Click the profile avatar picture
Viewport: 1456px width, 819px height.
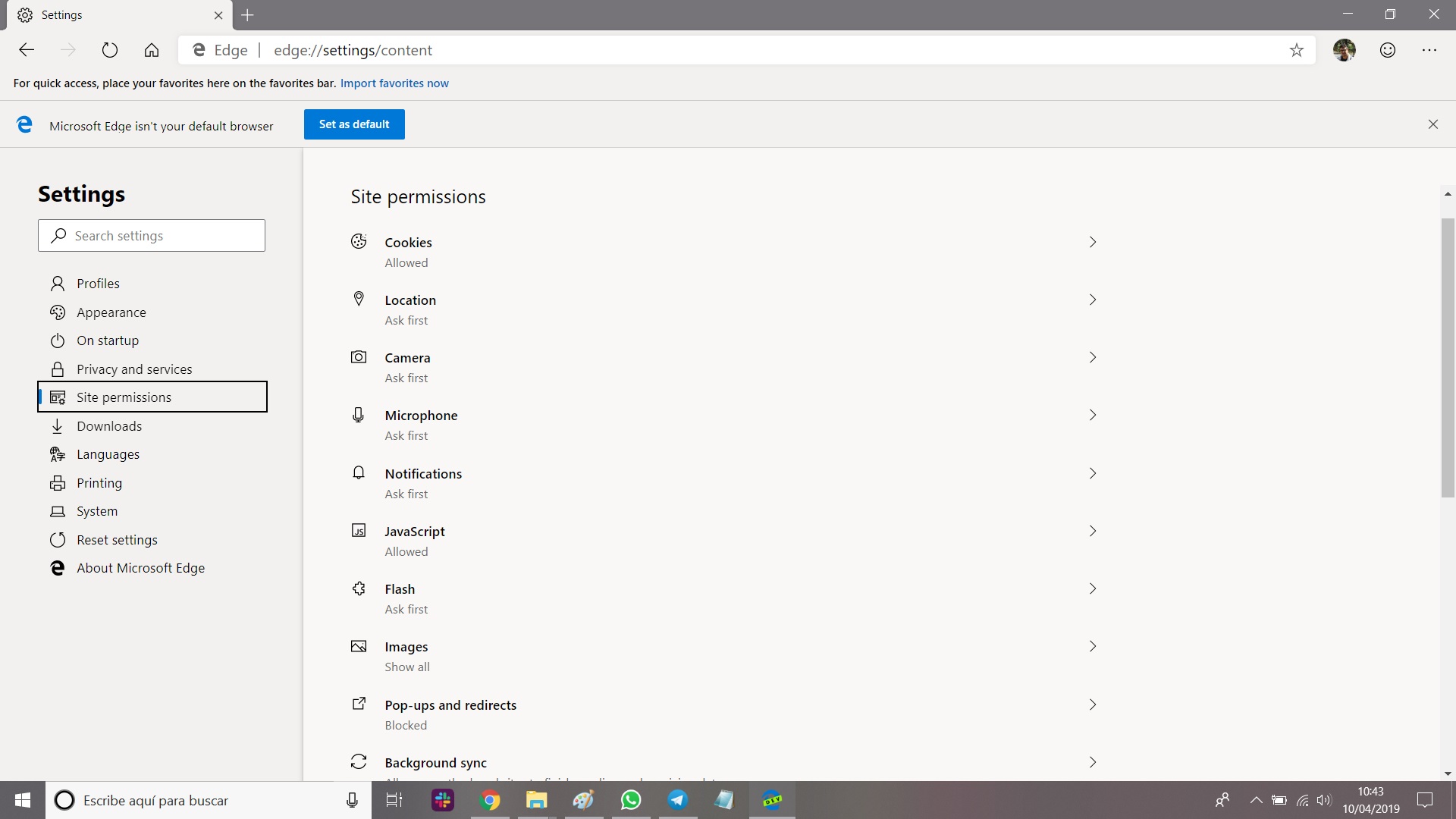point(1345,50)
